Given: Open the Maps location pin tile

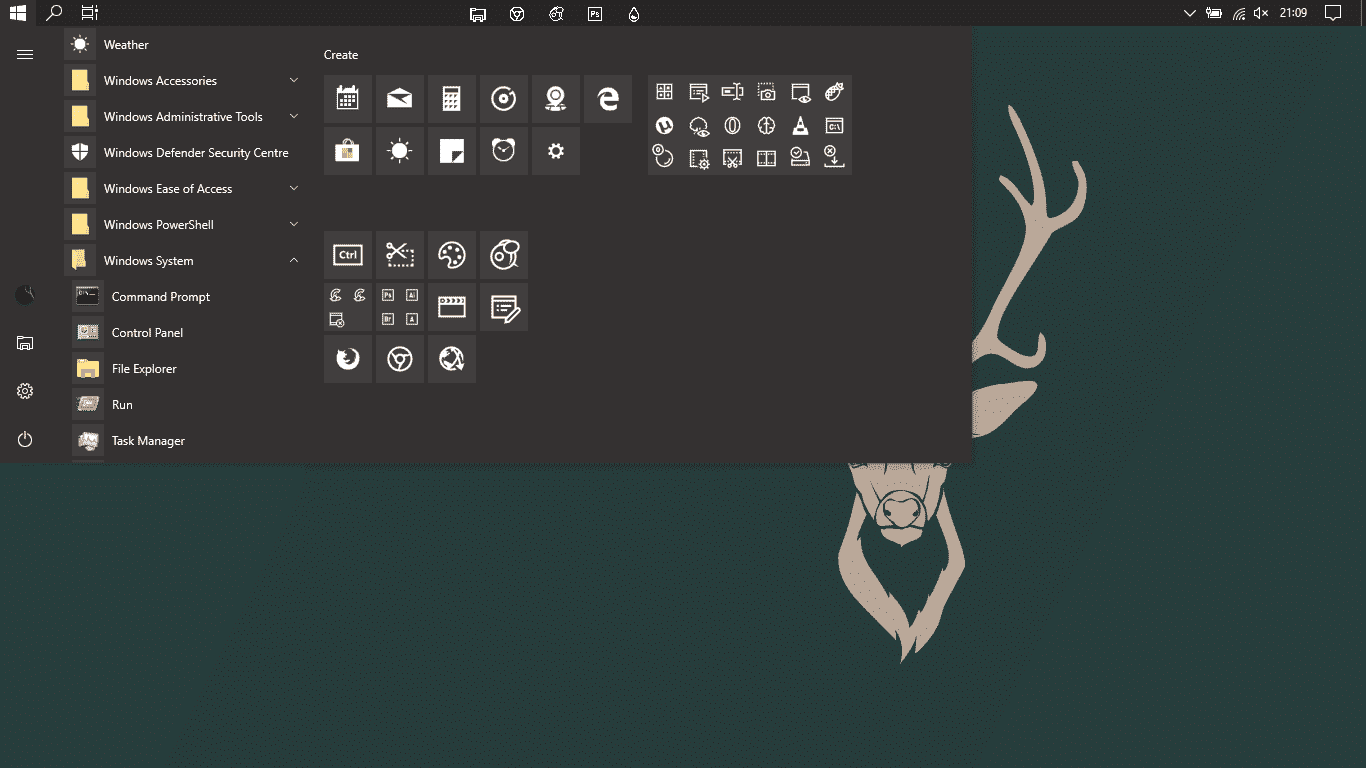Looking at the screenshot, I should [x=556, y=99].
